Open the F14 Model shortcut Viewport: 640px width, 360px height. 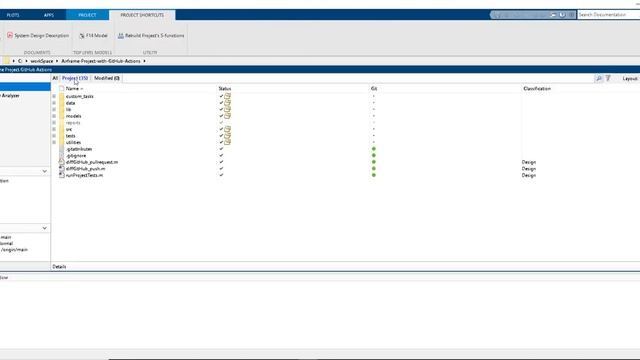[93, 36]
